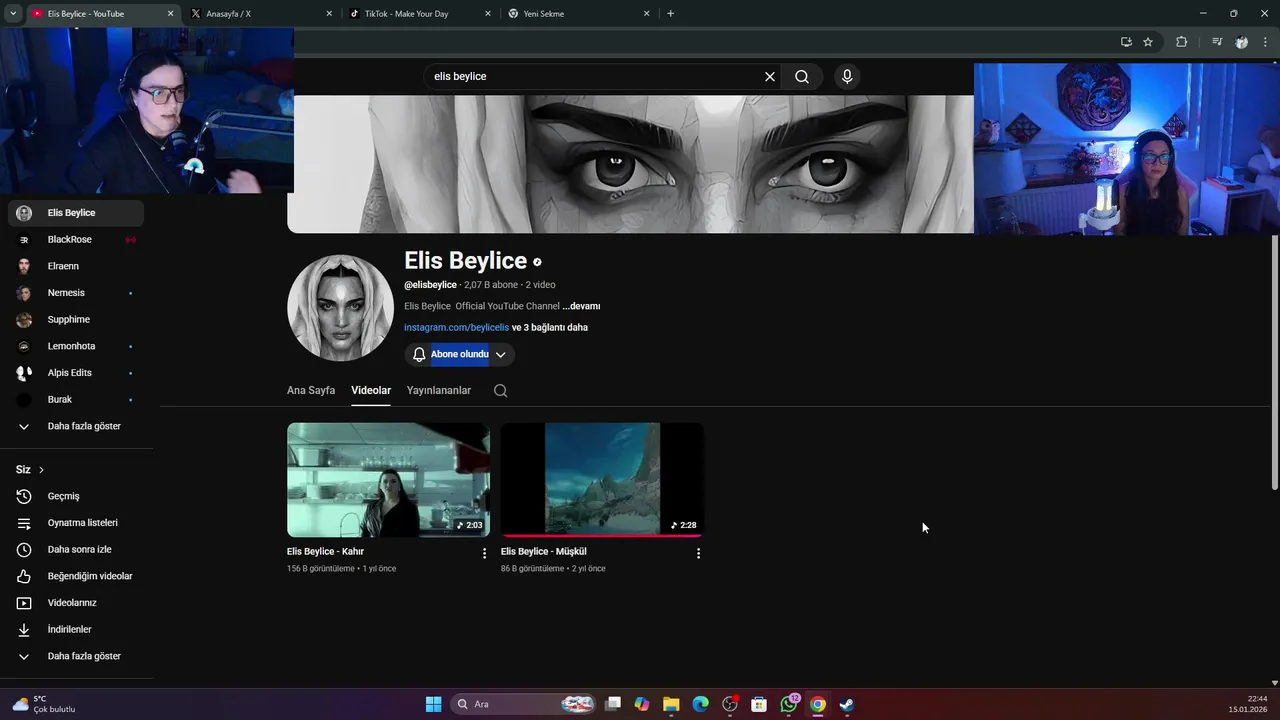This screenshot has height=720, width=1280.
Task: Open File Explorer from the taskbar
Action: click(x=671, y=704)
